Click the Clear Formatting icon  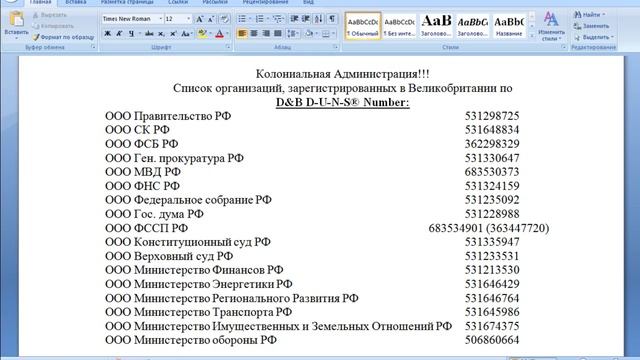coord(224,19)
